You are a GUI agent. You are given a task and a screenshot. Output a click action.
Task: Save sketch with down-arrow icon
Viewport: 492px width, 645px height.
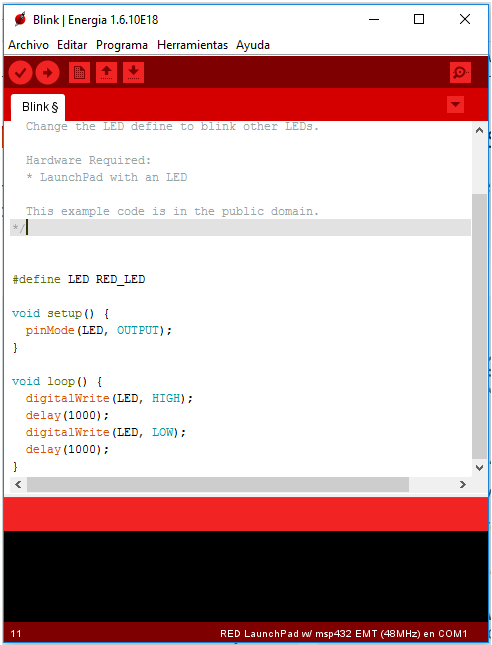coord(133,73)
